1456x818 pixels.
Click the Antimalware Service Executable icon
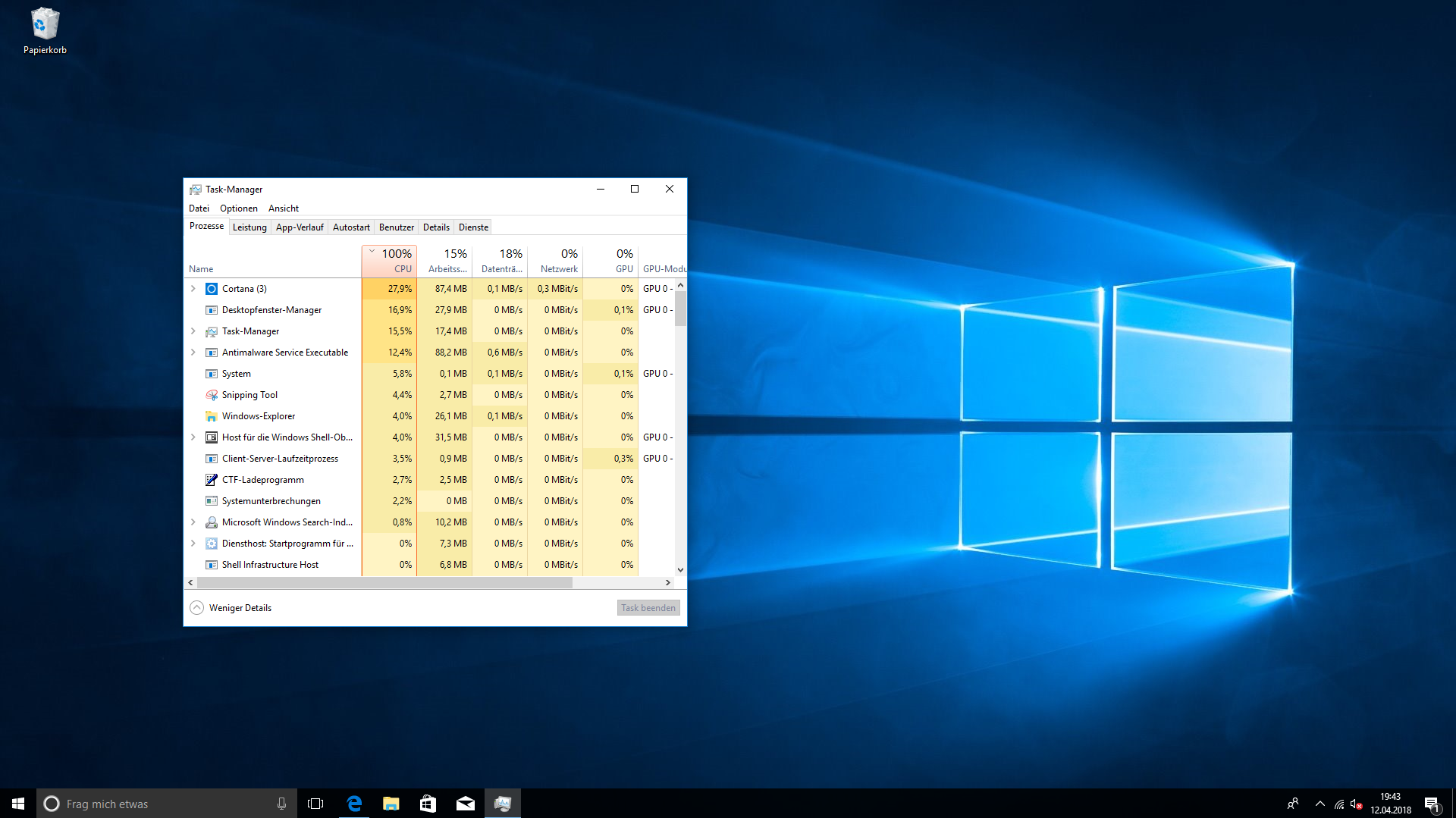coord(212,353)
